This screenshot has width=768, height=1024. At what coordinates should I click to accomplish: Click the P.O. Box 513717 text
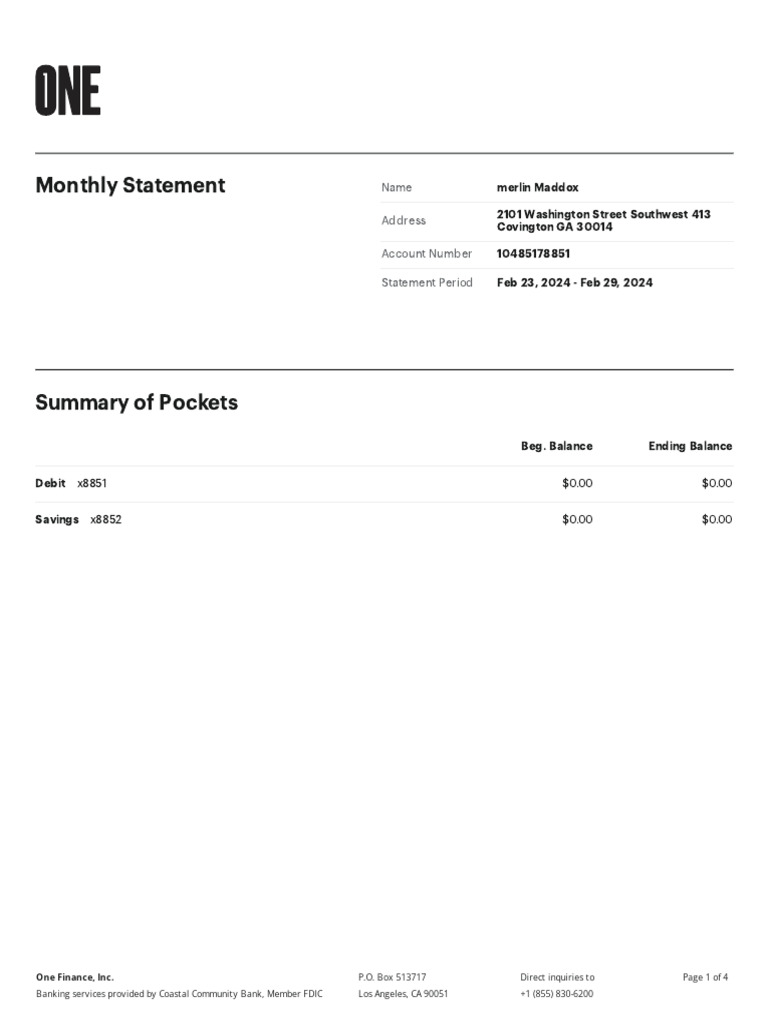(x=392, y=977)
